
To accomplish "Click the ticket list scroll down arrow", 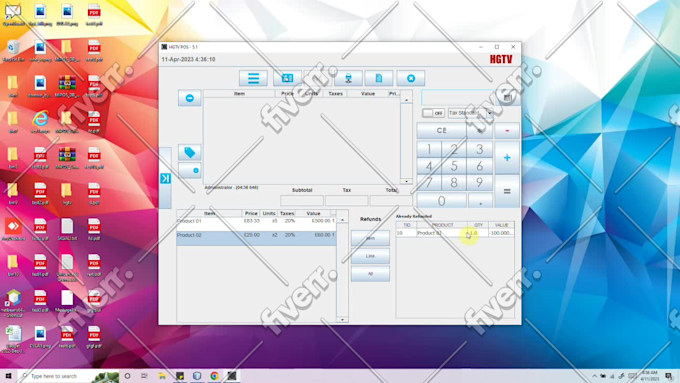I will click(406, 181).
